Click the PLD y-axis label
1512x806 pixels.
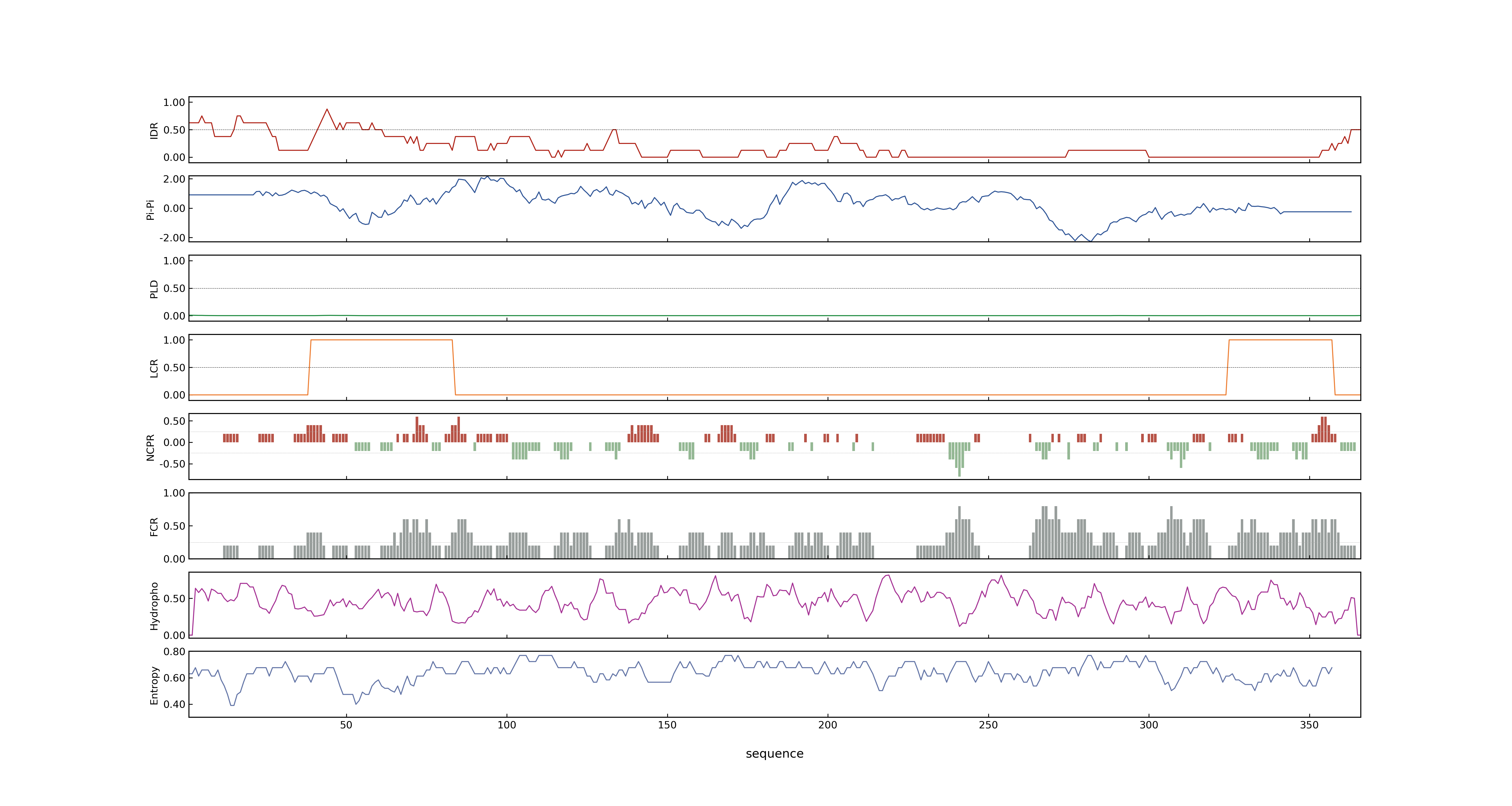[x=154, y=288]
